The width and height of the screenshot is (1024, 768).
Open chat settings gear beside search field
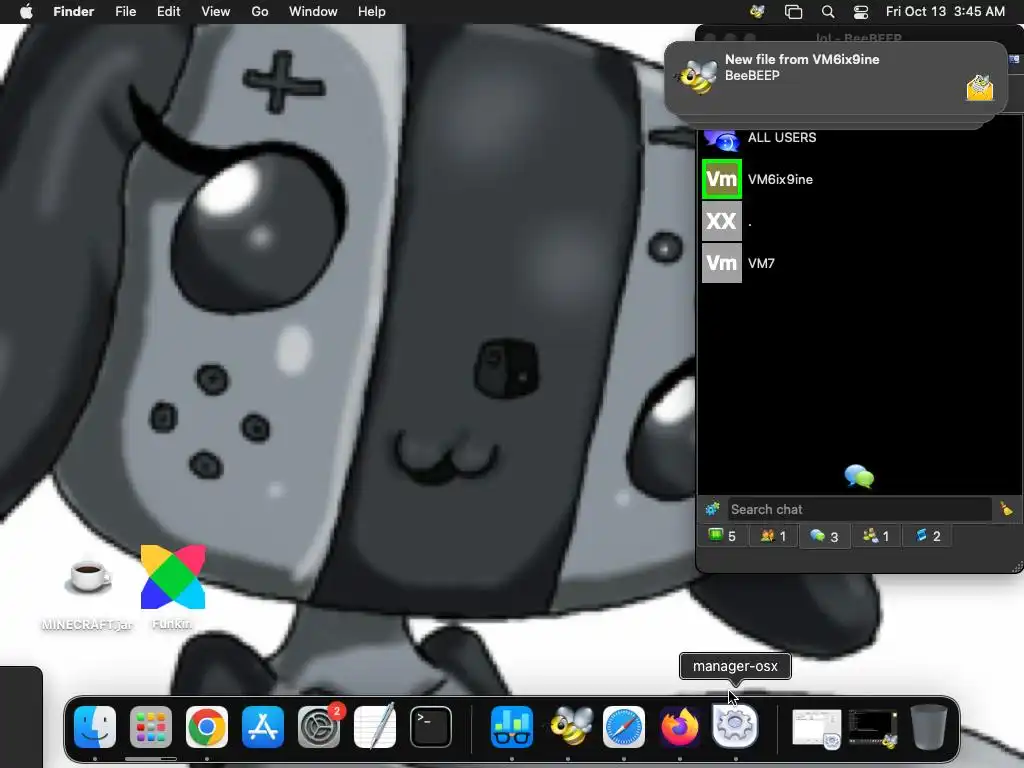712,509
